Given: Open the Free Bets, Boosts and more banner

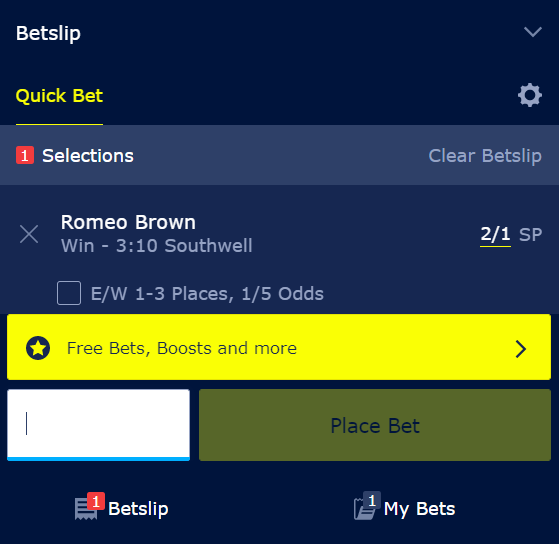Looking at the screenshot, I should pos(279,347).
